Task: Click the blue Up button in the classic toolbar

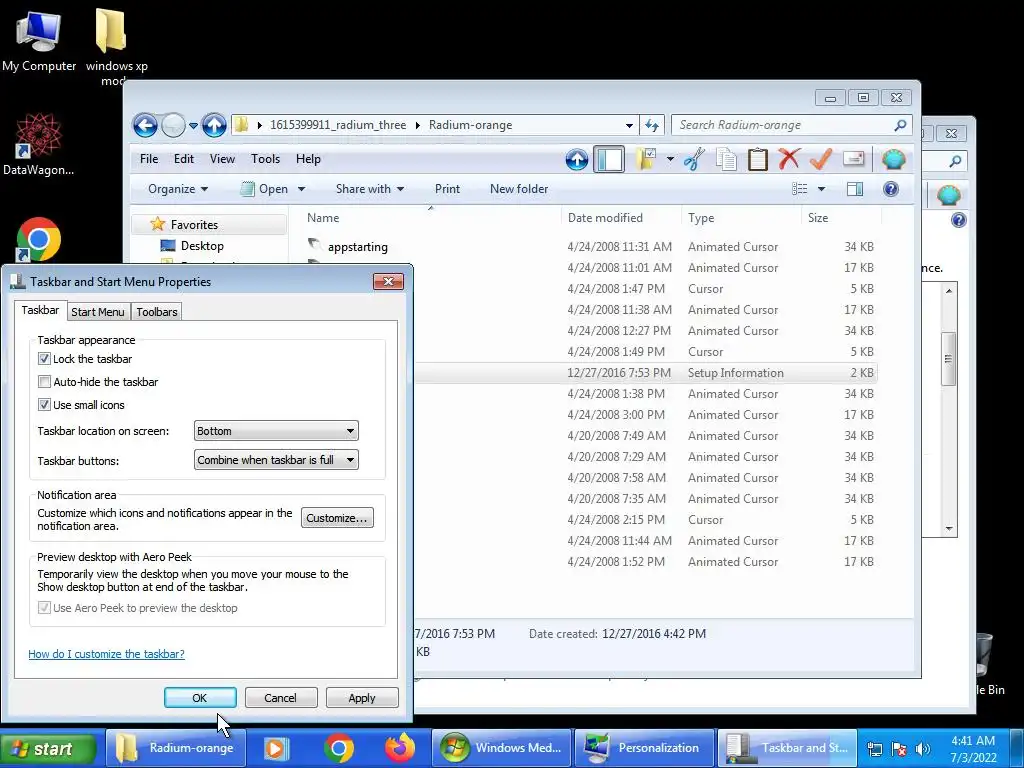Action: (577, 159)
